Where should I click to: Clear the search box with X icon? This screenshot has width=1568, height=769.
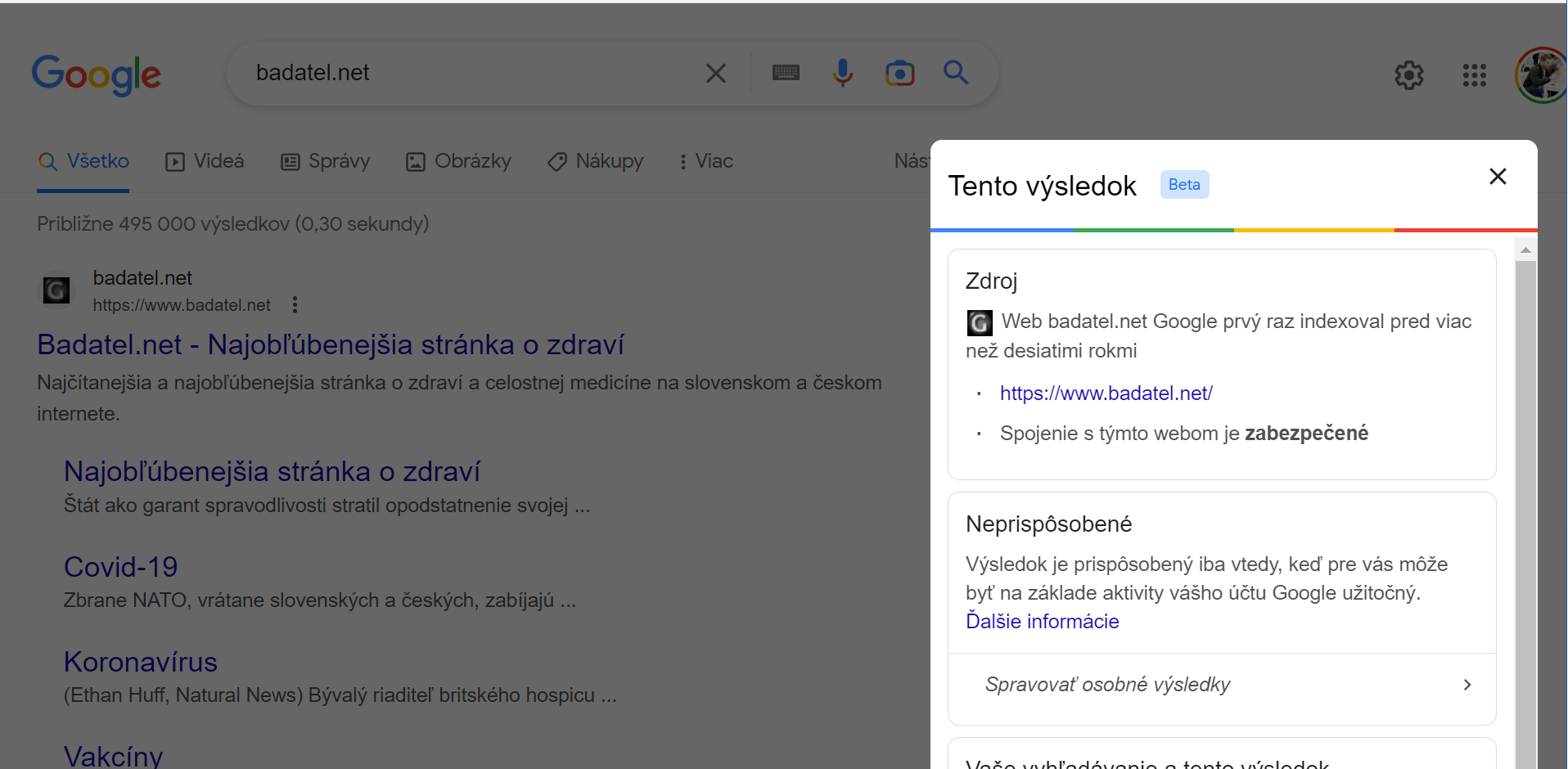715,74
